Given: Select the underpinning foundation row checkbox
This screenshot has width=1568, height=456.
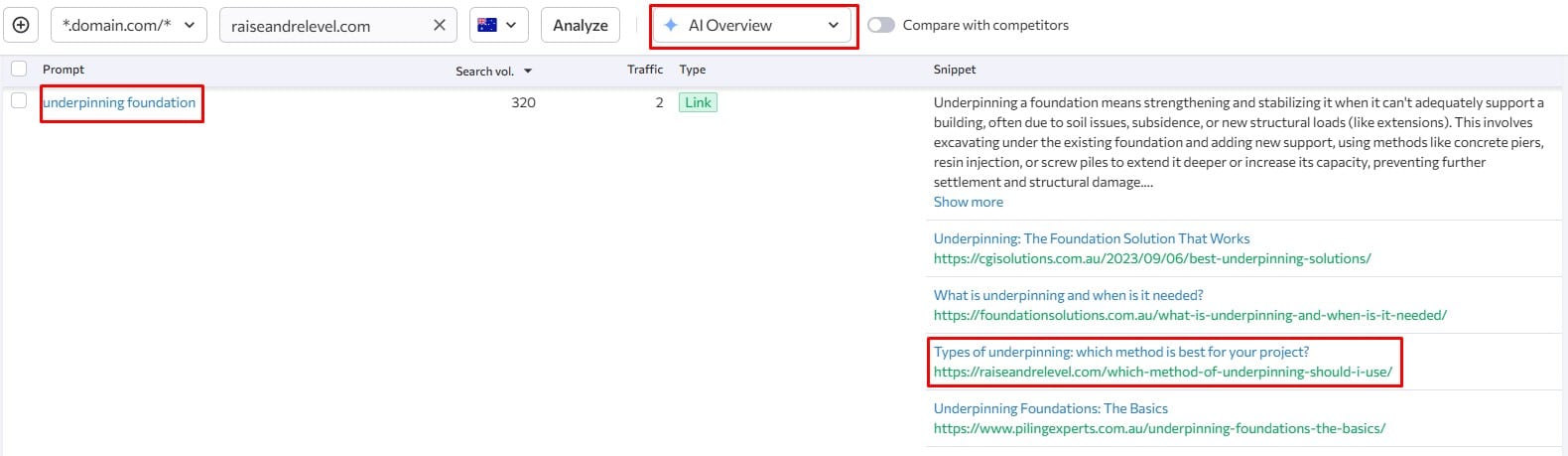Looking at the screenshot, I should 19,100.
